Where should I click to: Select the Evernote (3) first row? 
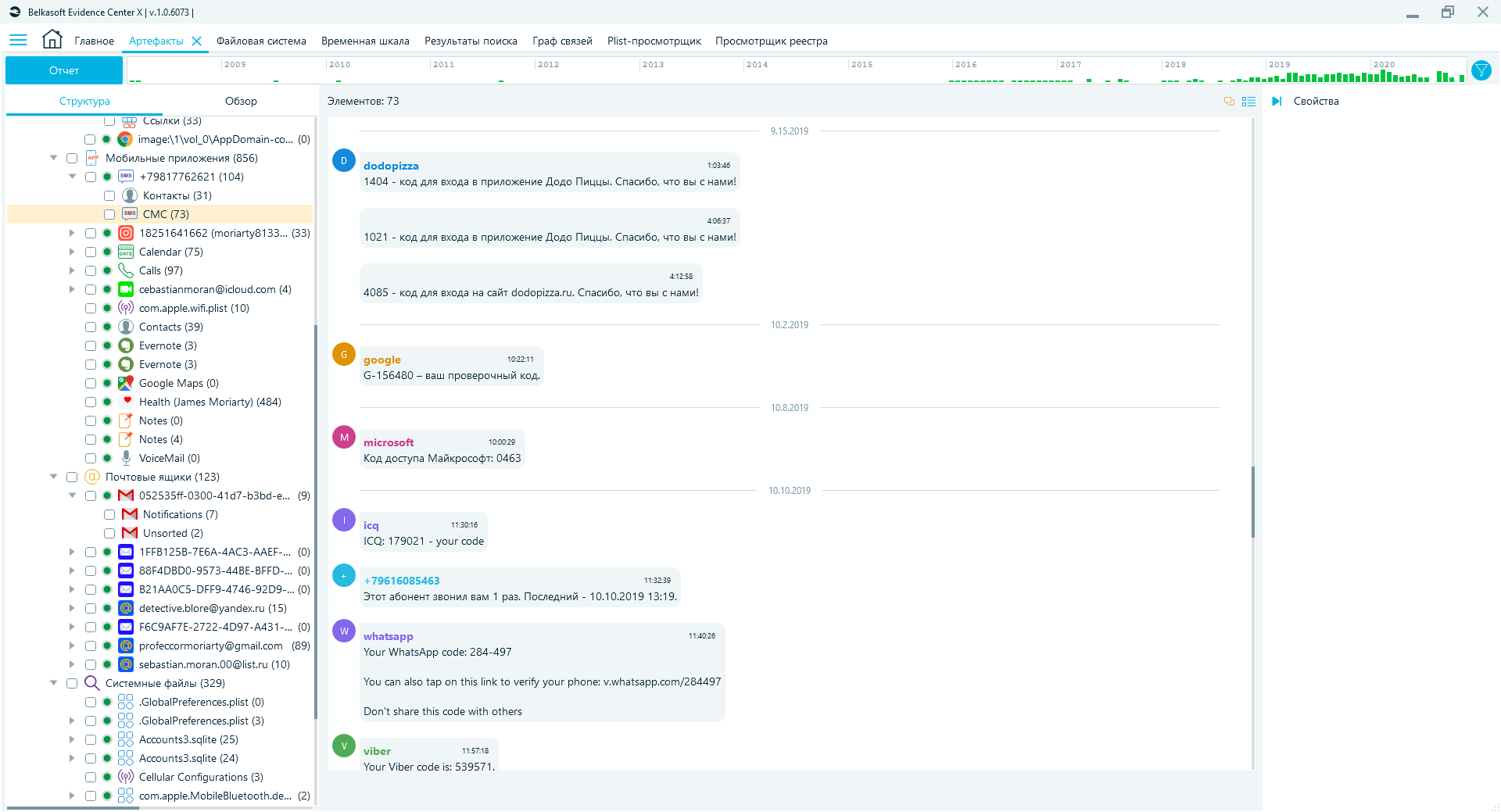pos(168,345)
